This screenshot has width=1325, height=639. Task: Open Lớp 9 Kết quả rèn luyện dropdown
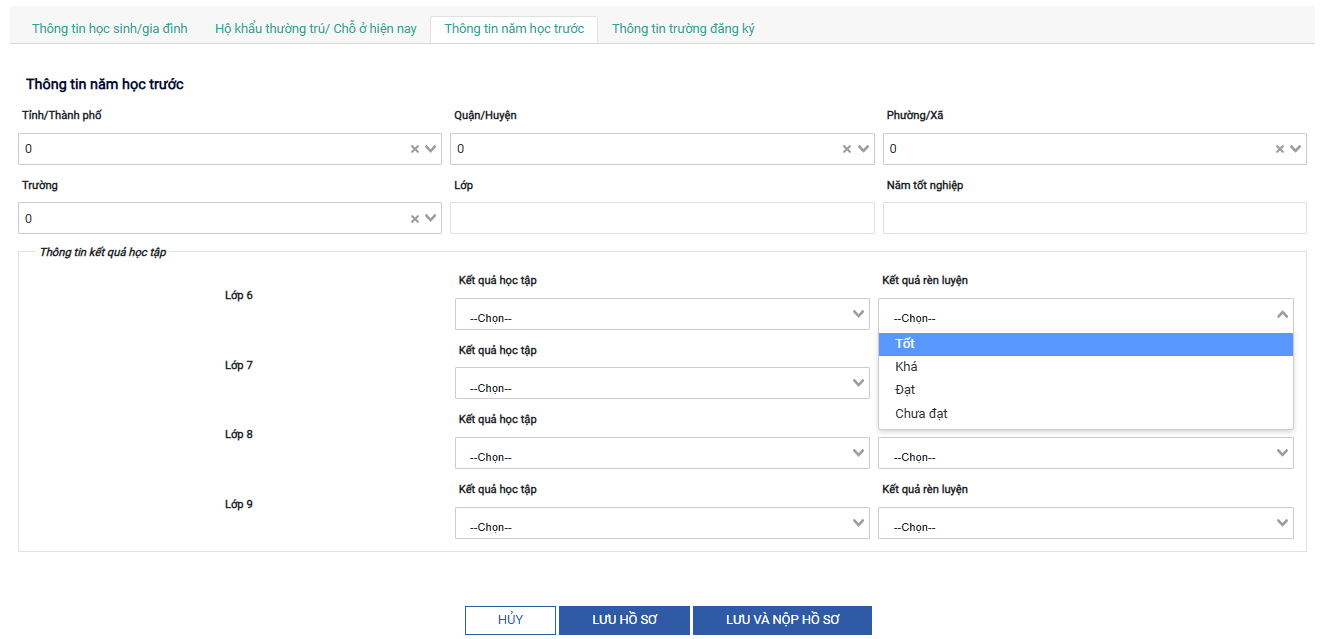point(1085,524)
